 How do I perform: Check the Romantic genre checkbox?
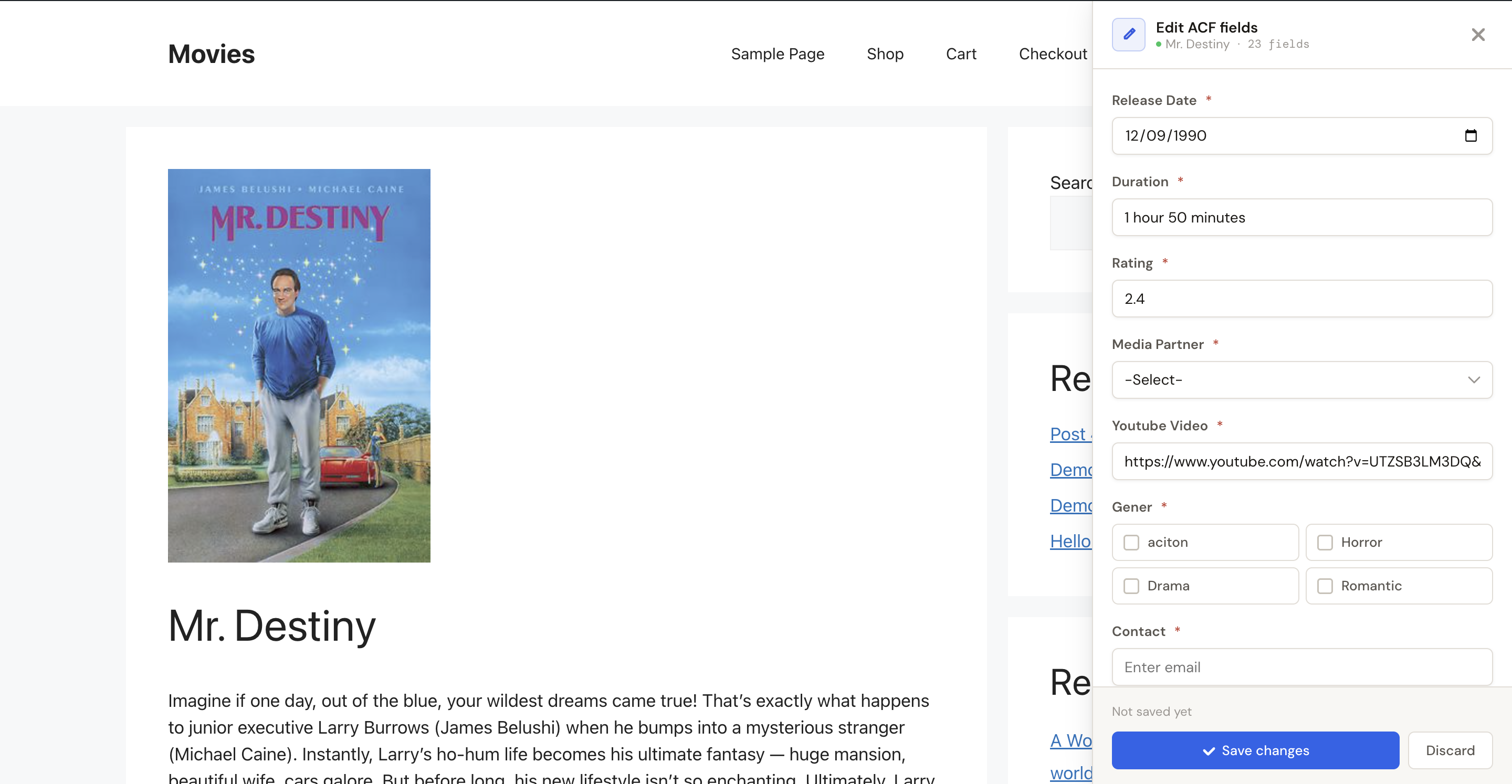point(1325,586)
